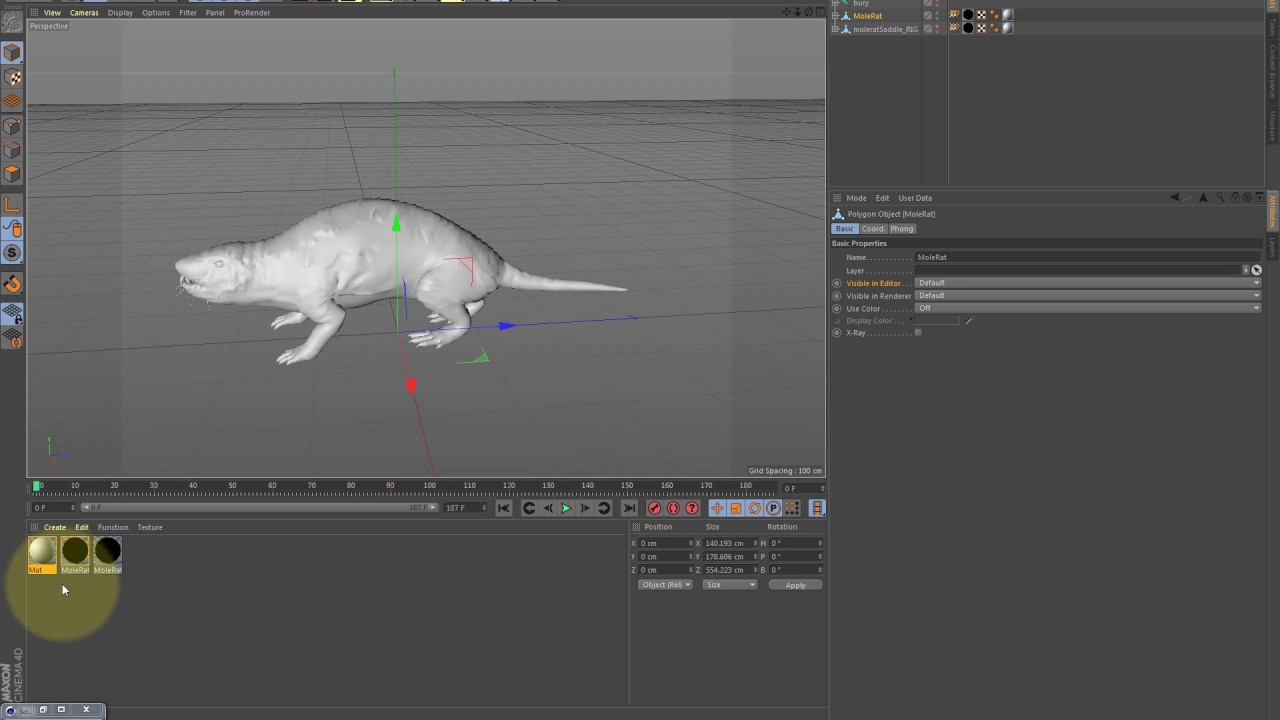
Task: Enable X-Ray in Basic Properties
Action: (918, 332)
